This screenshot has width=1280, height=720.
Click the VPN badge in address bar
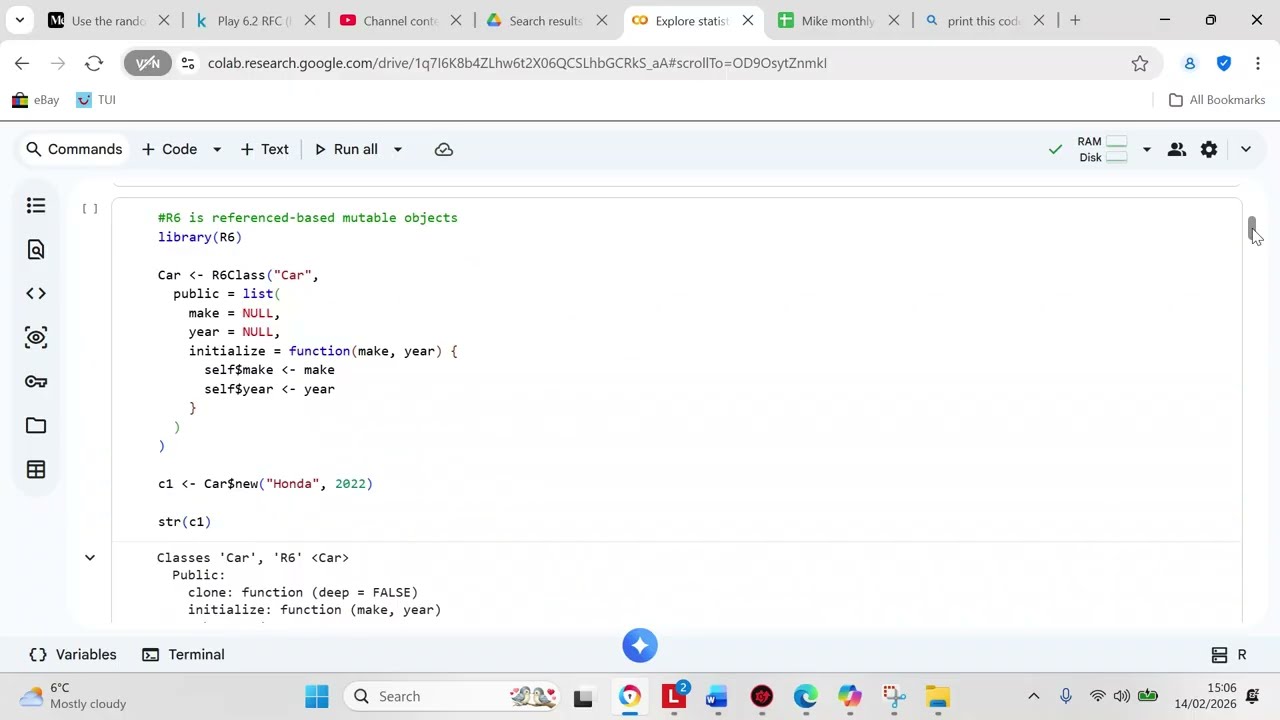coord(148,63)
